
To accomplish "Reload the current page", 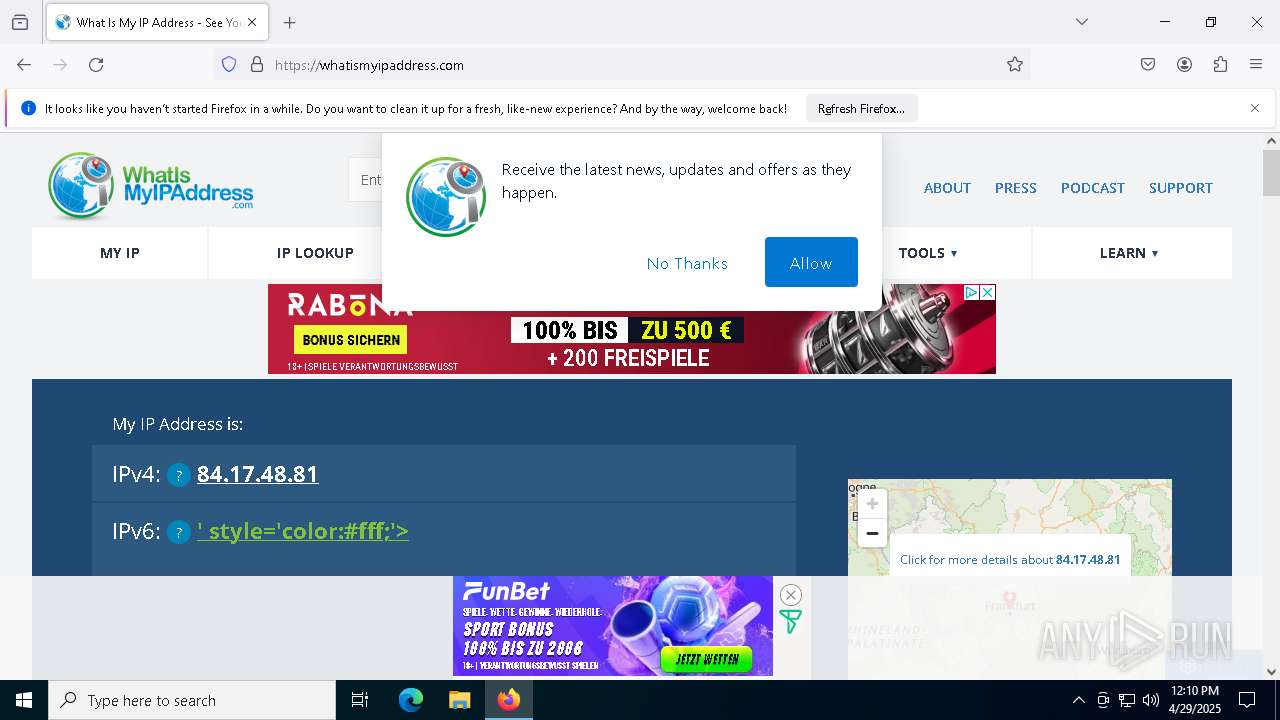I will [96, 65].
